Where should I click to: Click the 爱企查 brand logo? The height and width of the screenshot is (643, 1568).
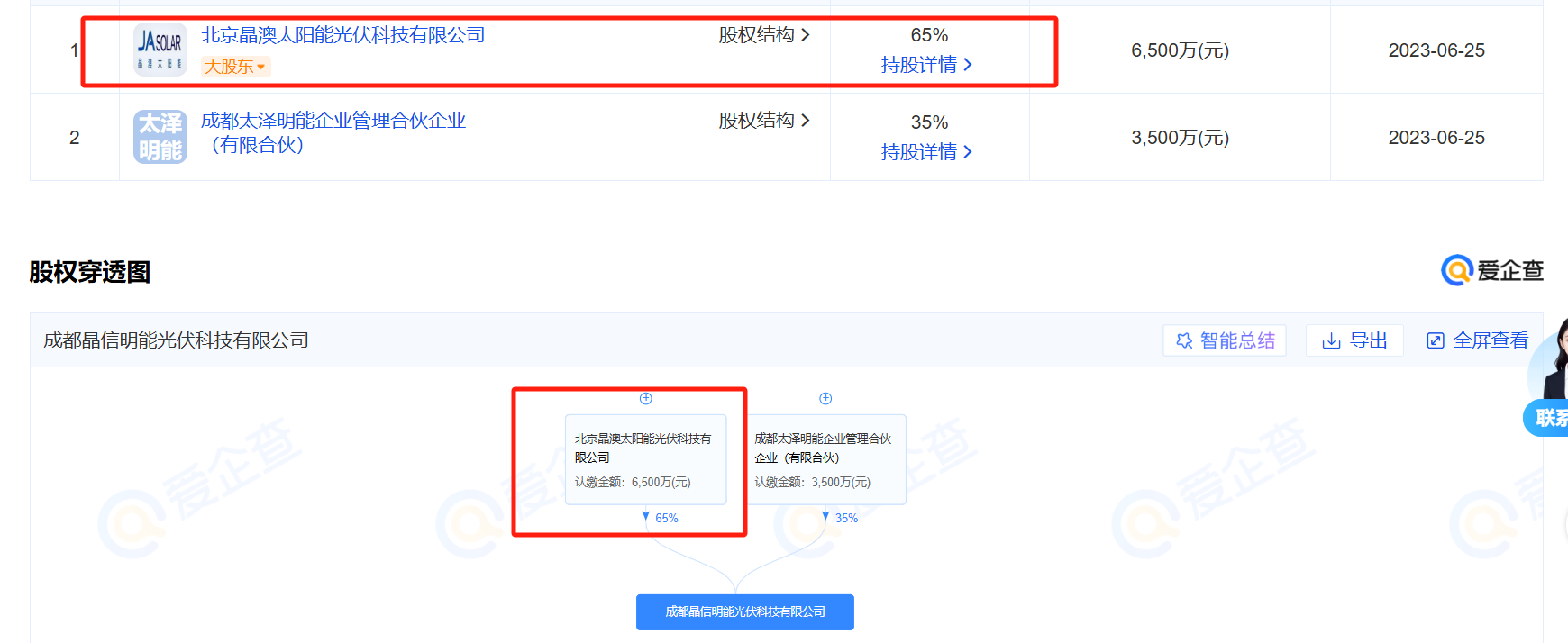point(1492,270)
